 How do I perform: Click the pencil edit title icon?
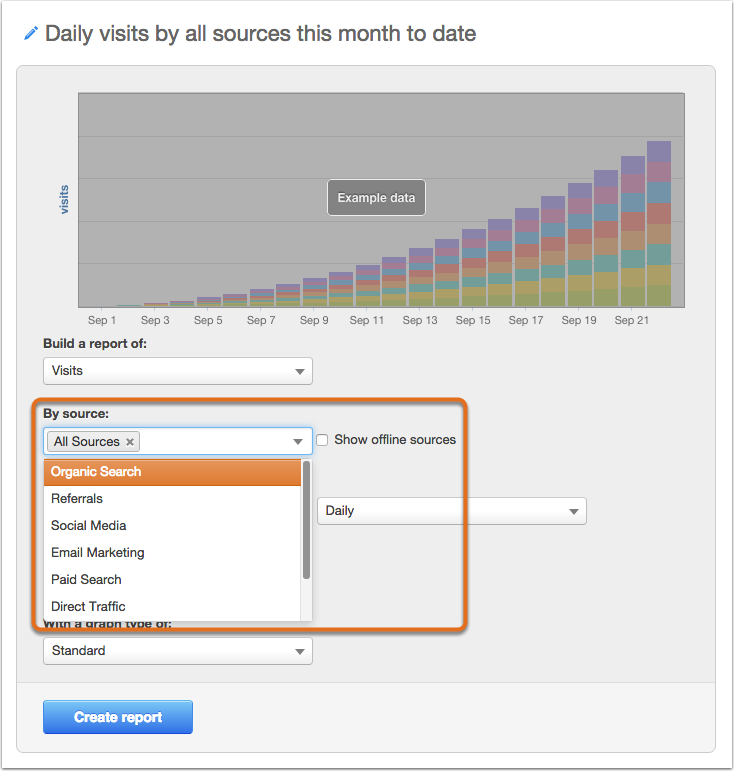pos(30,33)
